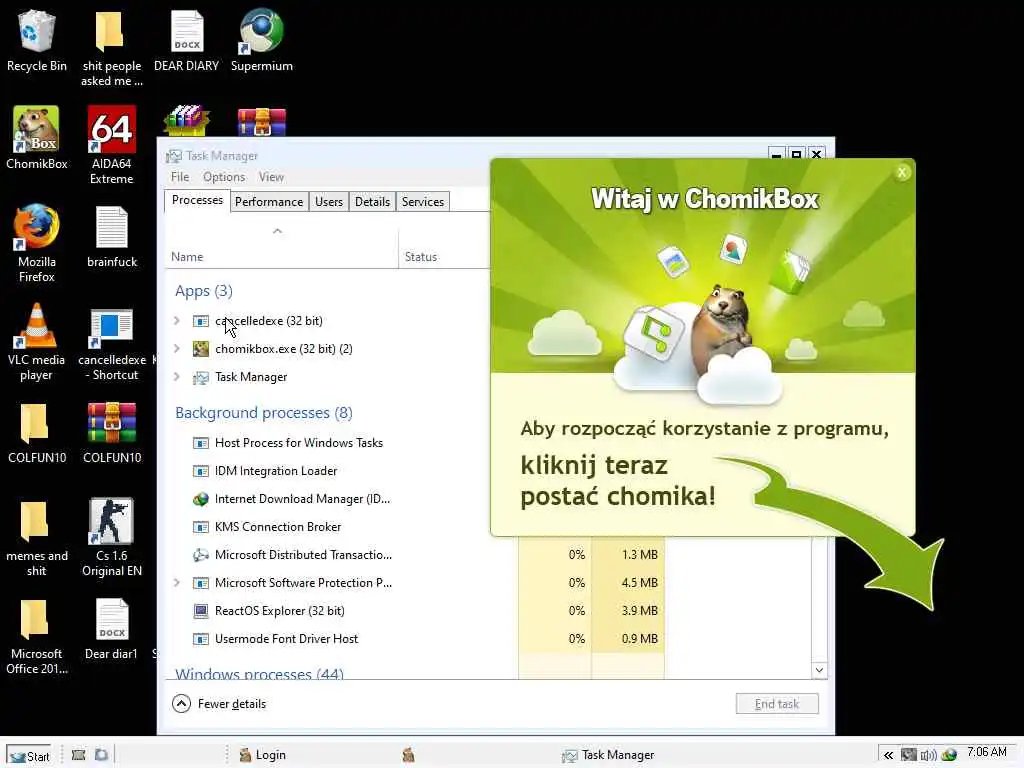This screenshot has height=768, width=1024.
Task: Click the Task Manager taskbar button
Action: [608, 755]
